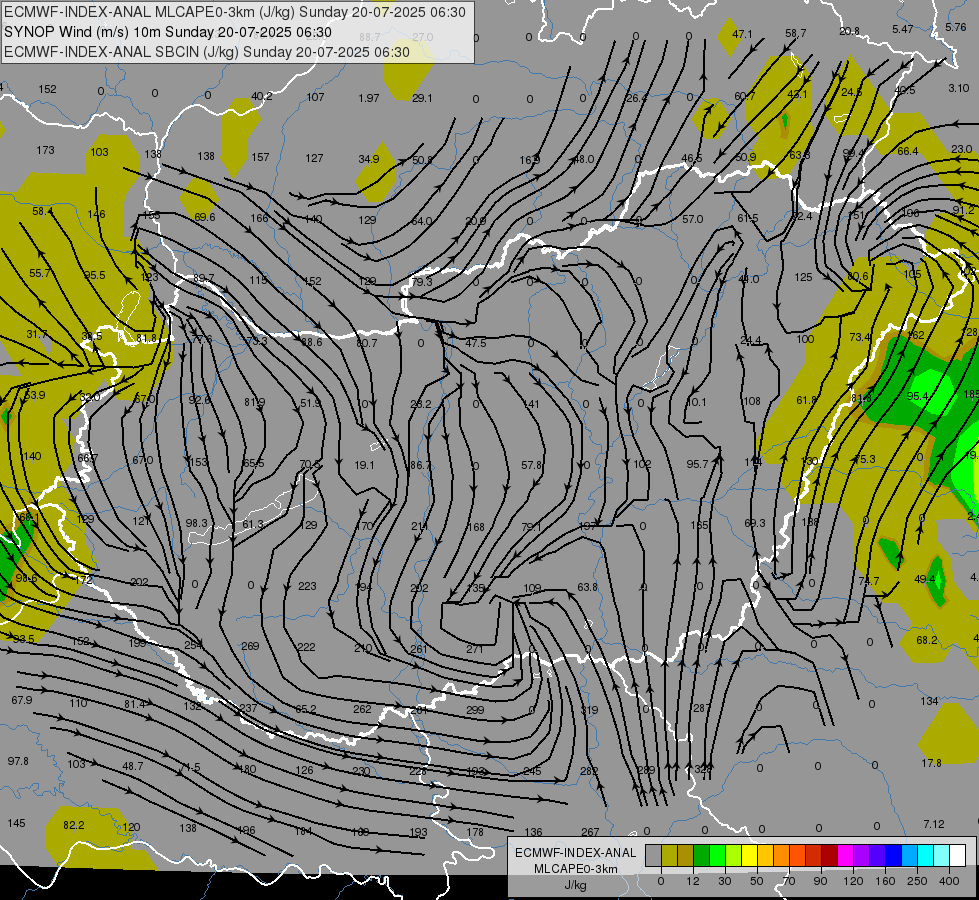Click the map value 74.7

(x=868, y=581)
